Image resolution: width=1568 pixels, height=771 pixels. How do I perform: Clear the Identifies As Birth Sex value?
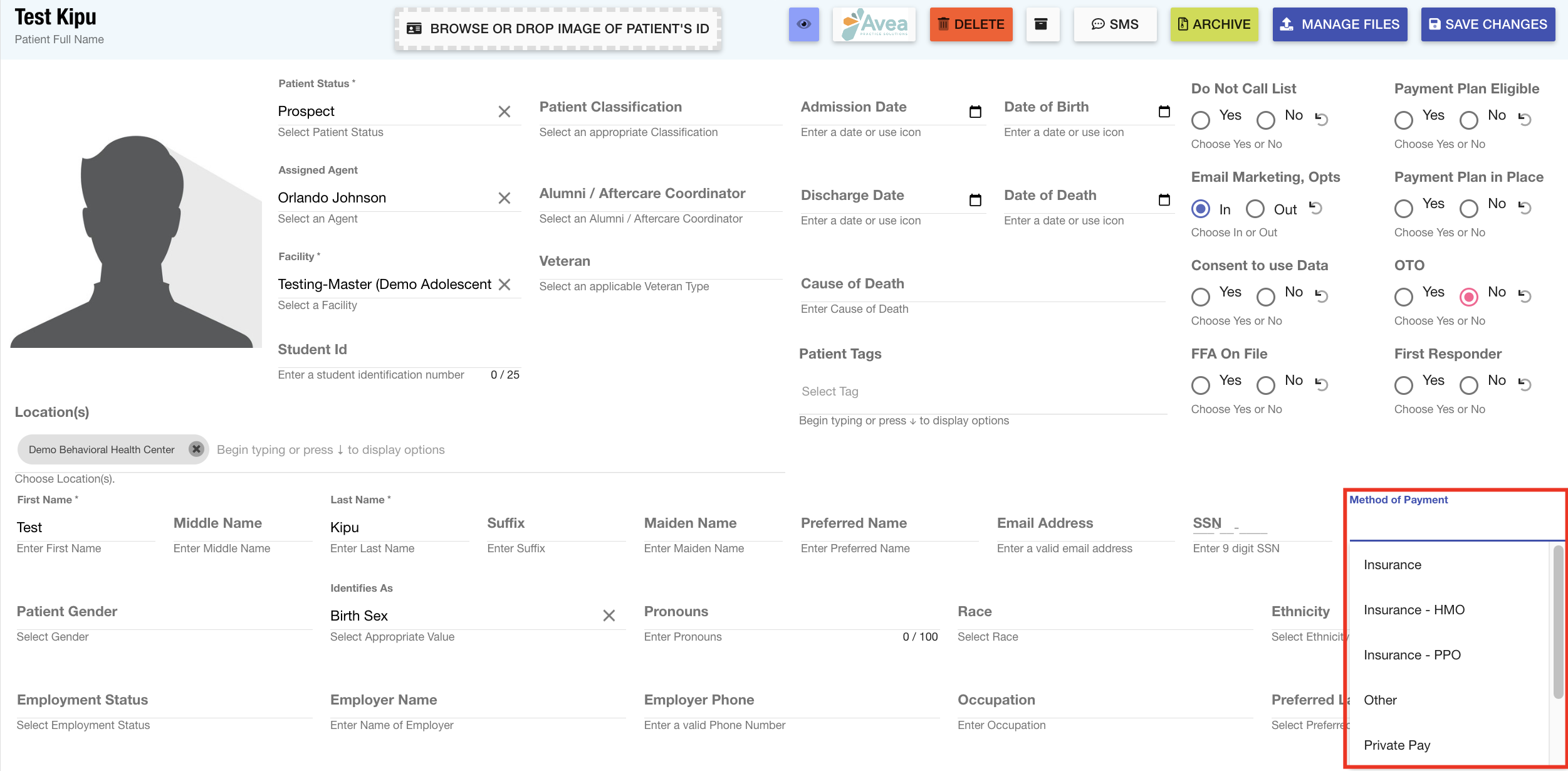[609, 616]
